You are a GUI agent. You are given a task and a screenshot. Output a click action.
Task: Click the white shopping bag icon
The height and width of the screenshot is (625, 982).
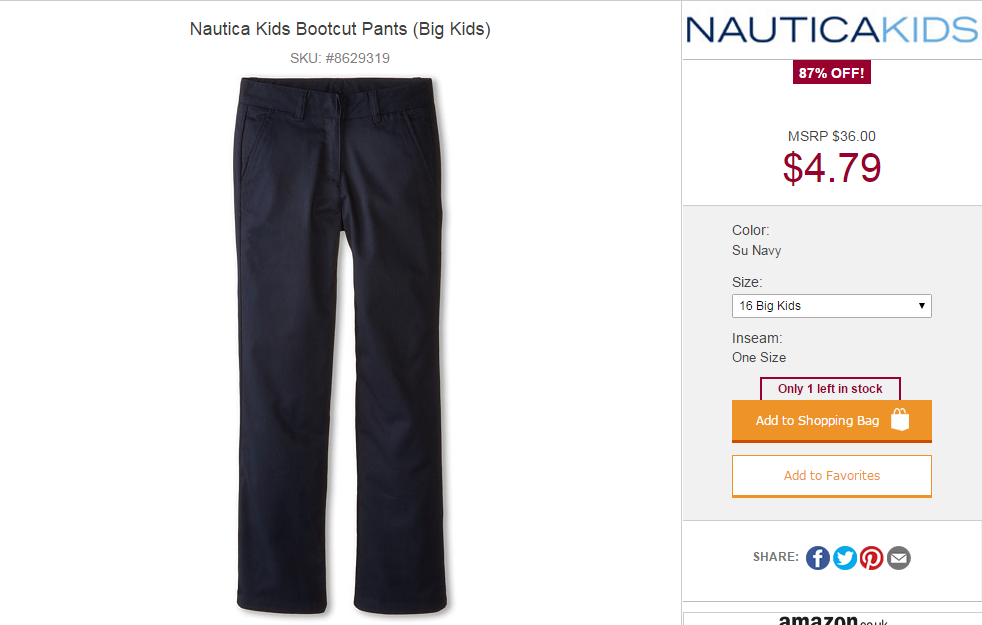pyautogui.click(x=900, y=420)
